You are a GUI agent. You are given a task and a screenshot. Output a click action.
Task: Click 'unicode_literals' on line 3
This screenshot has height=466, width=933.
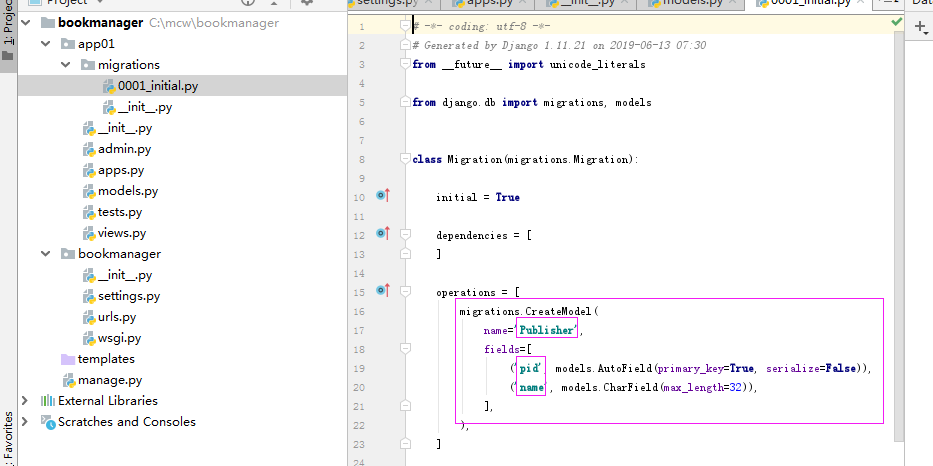[597, 64]
